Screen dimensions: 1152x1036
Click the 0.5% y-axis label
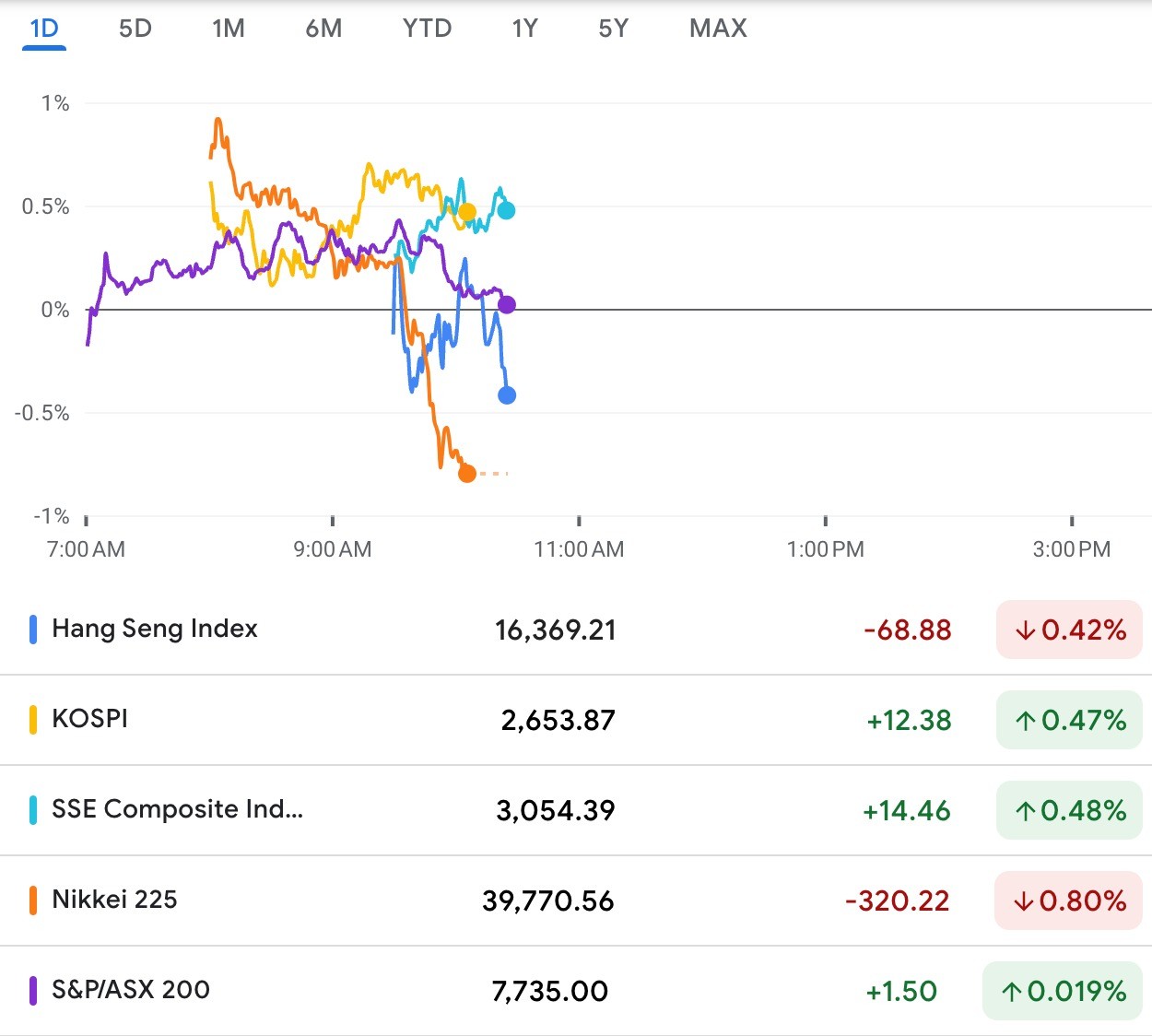46,206
